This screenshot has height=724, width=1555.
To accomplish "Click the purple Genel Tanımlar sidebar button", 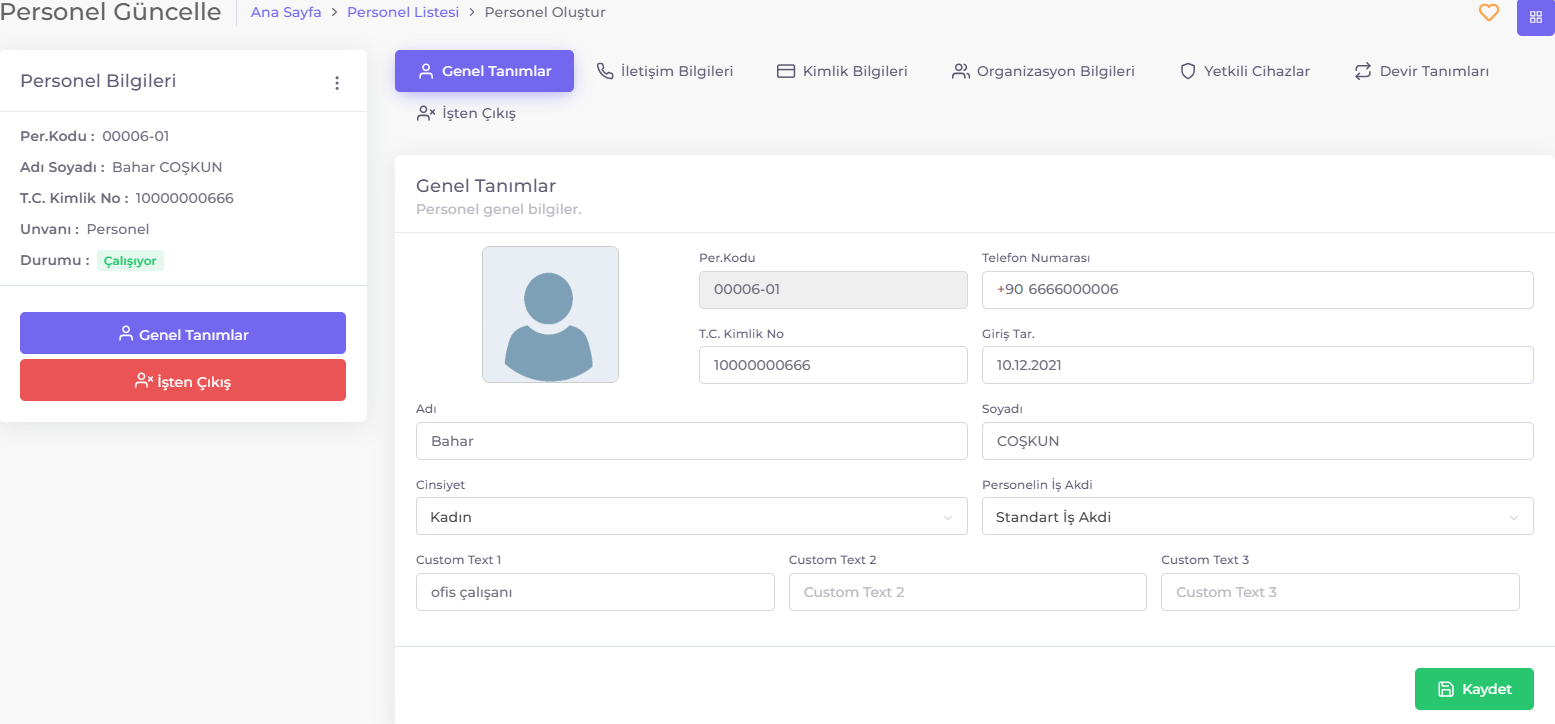I will coord(183,333).
